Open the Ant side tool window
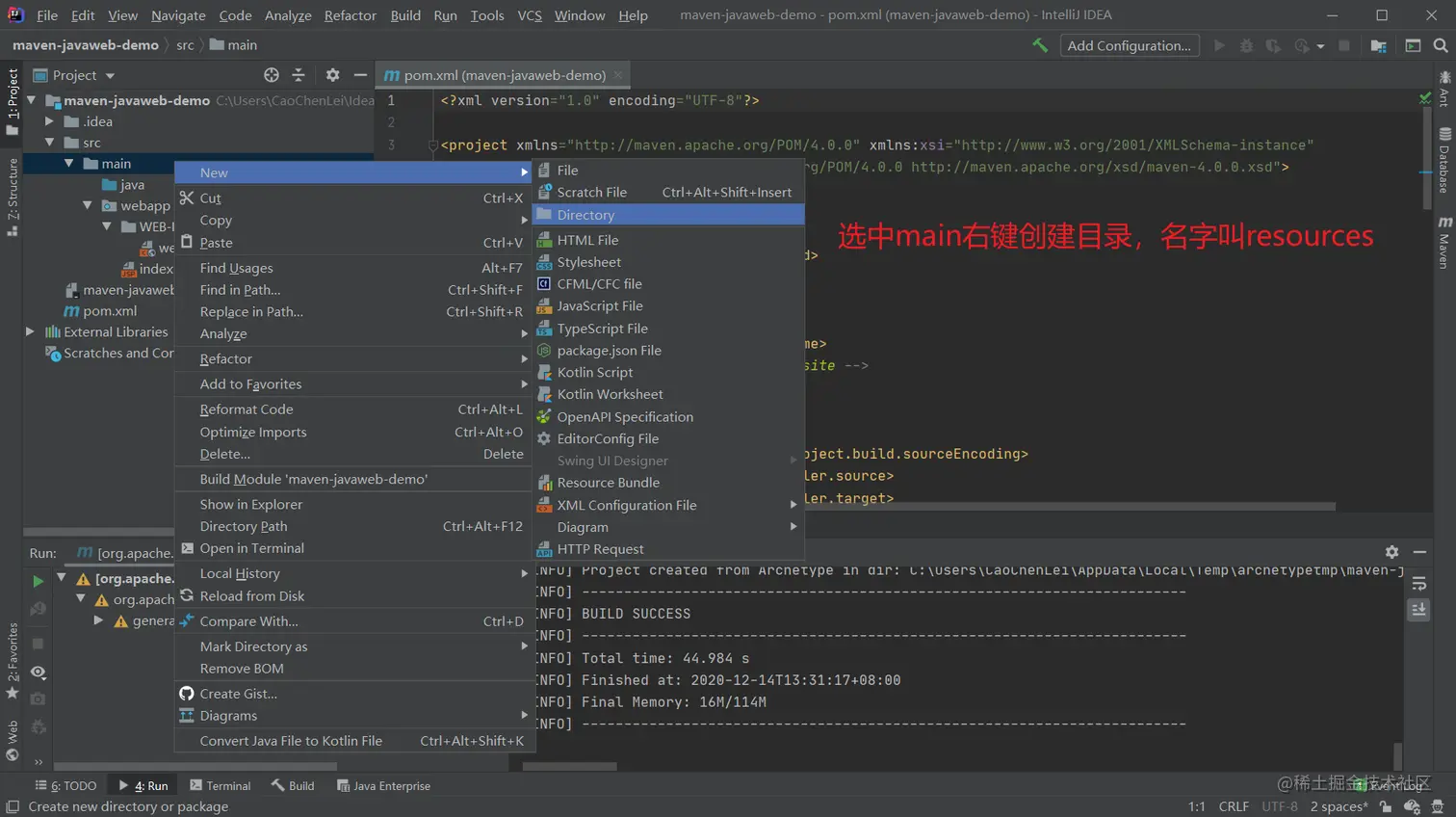Screen dimensions: 1456x817 coord(1444,89)
